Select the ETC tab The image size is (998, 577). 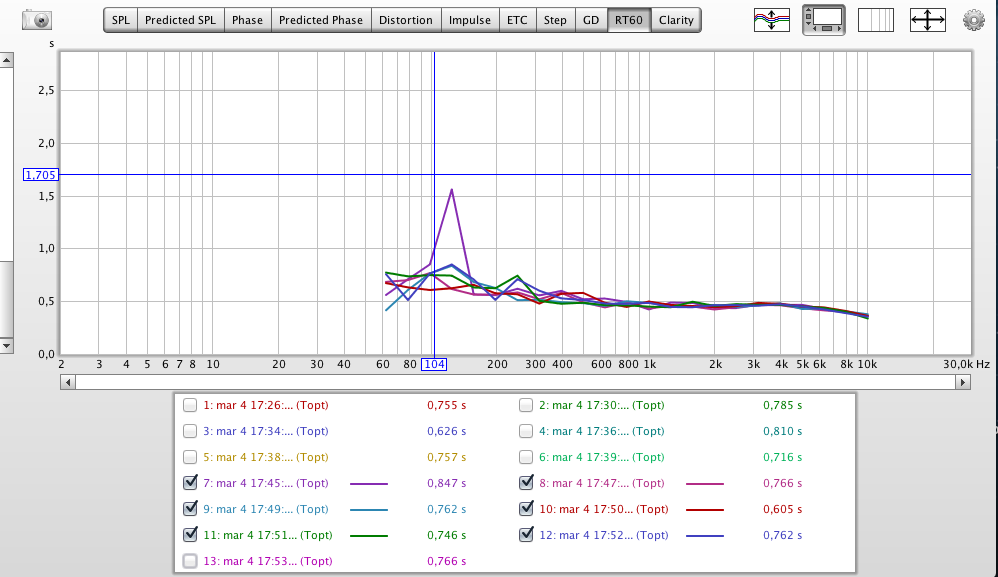[x=517, y=20]
